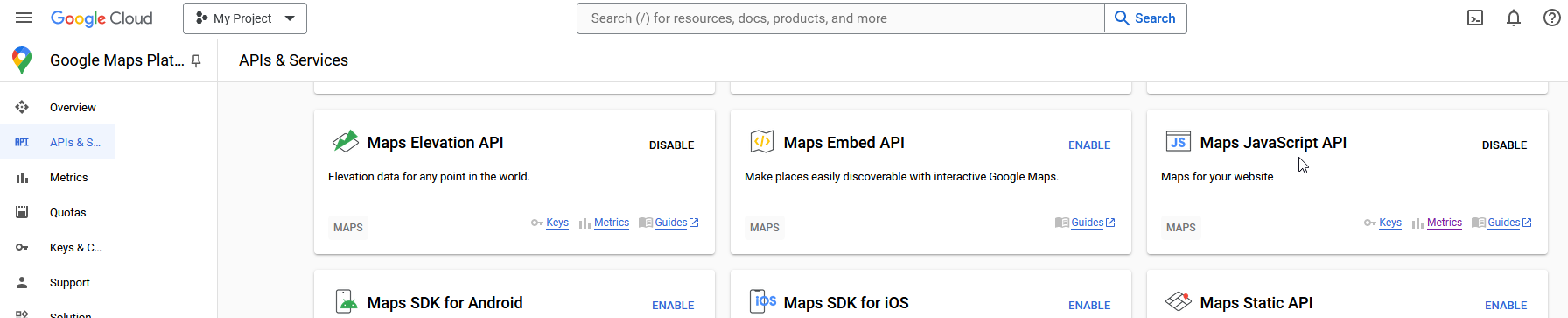
Task: Click the iOS icon of Maps SDK for iOS
Action: pos(763,301)
